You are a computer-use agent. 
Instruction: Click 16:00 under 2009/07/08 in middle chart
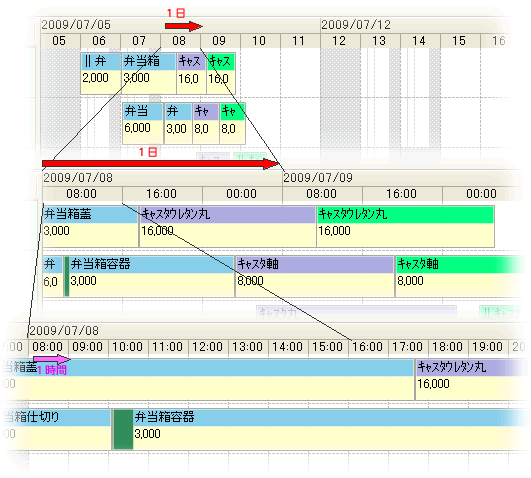[162, 194]
